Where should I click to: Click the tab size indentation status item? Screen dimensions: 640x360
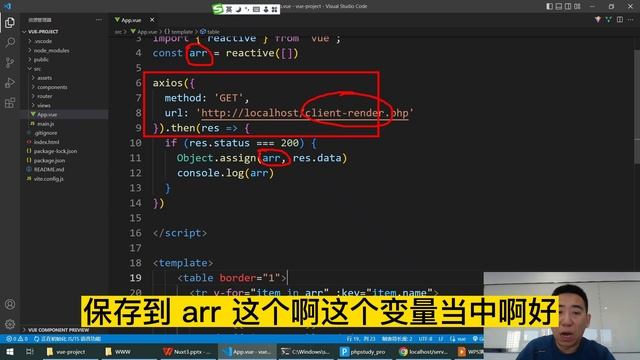tap(397, 339)
